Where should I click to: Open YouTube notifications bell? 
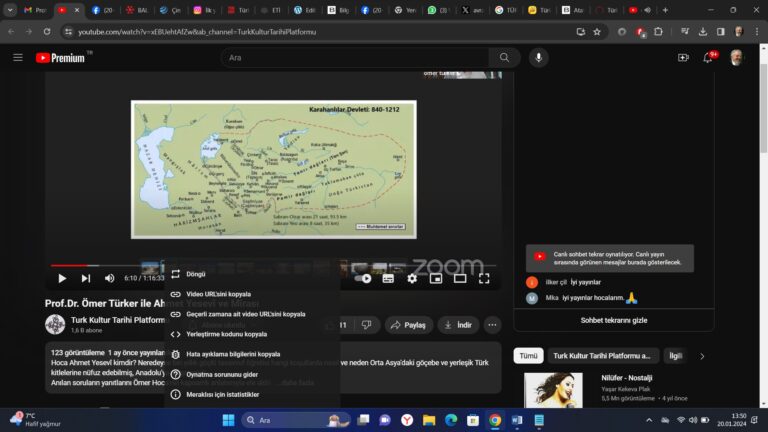[x=708, y=58]
